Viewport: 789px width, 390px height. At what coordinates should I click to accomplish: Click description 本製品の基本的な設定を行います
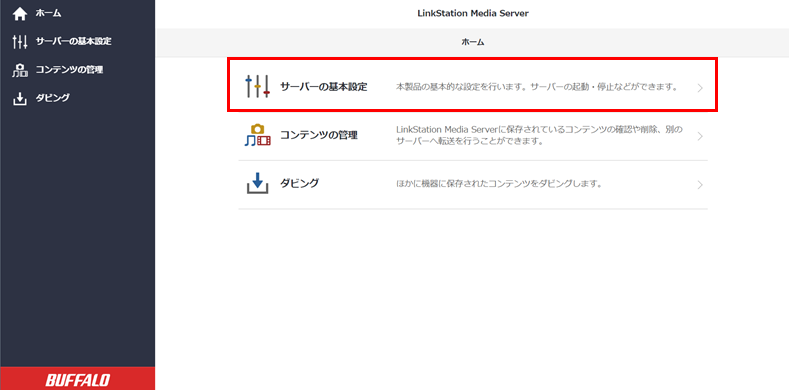[x=537, y=88]
